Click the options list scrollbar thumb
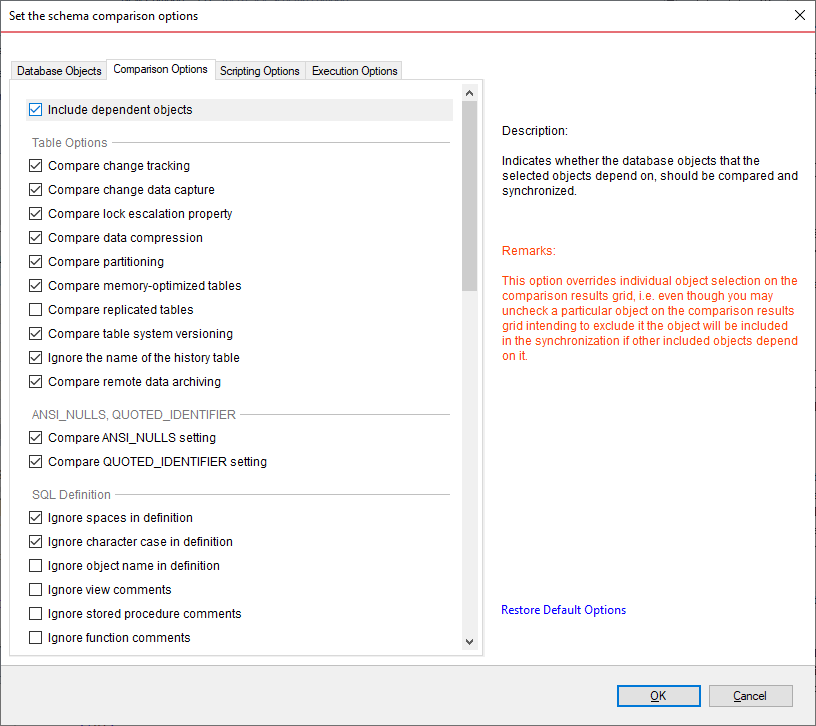The height and width of the screenshot is (726, 816). (470, 195)
